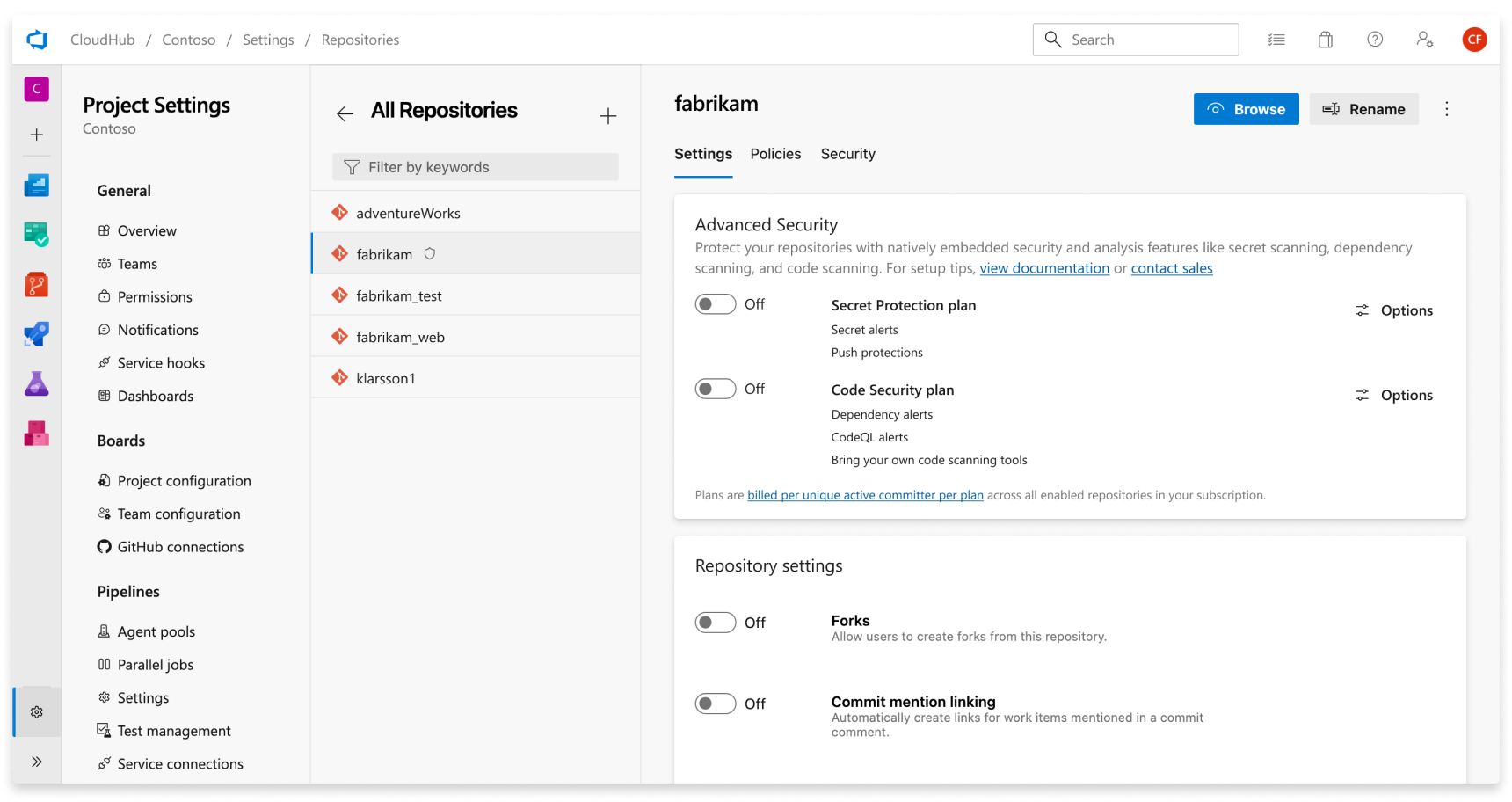Expand the left navigation with double chevron

coord(37,762)
